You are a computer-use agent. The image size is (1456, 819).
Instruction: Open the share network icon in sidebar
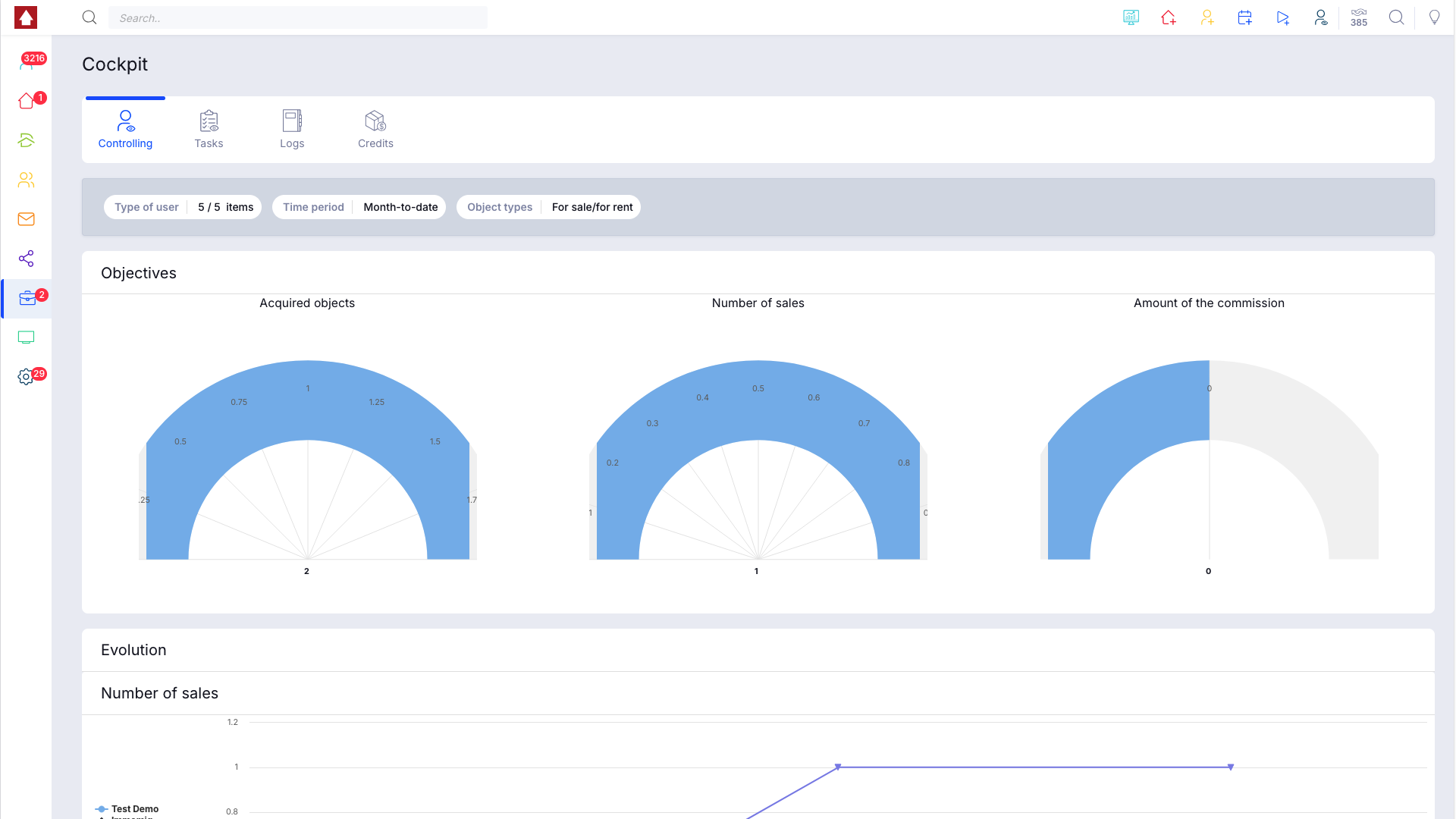pos(27,259)
